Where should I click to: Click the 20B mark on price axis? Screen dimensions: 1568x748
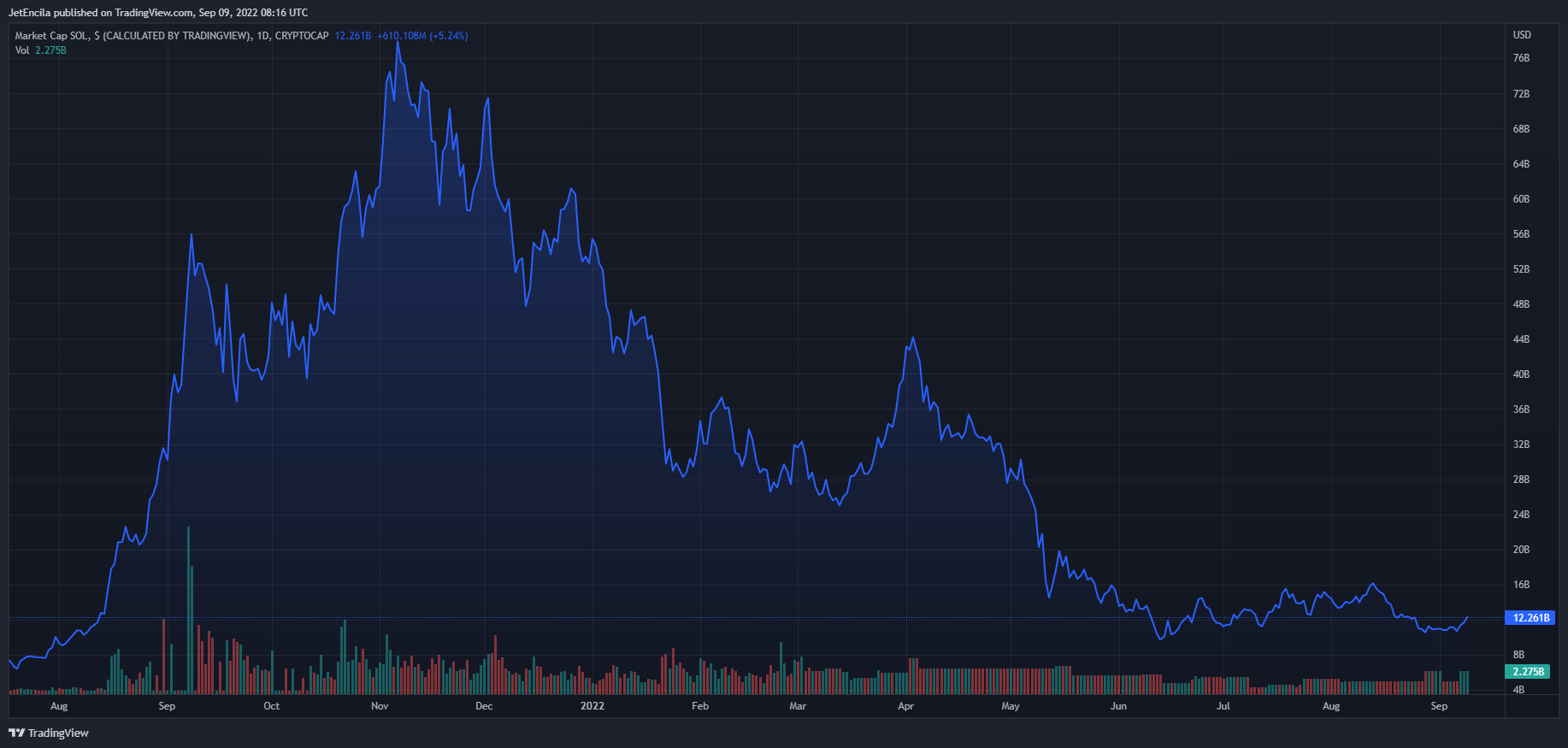[x=1521, y=550]
